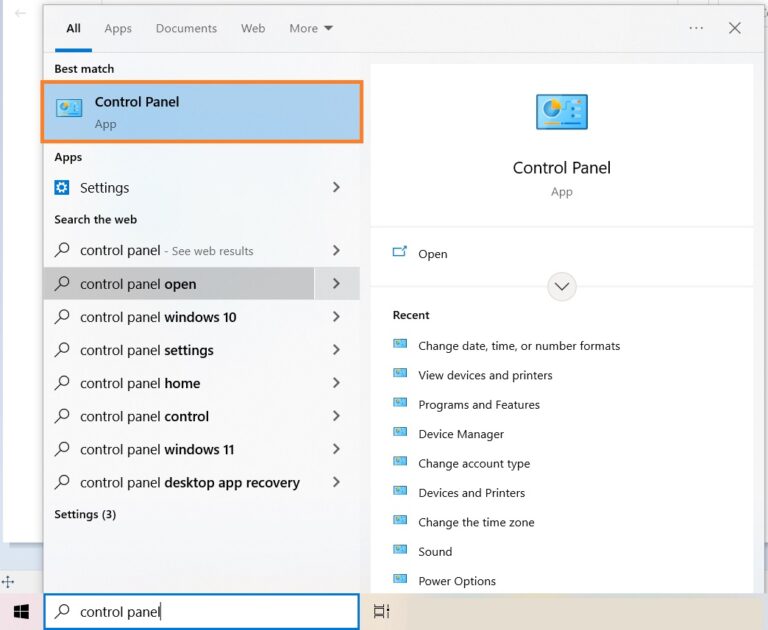Expand the Settings app result arrow
Viewport: 768px width, 630px height.
click(x=336, y=188)
